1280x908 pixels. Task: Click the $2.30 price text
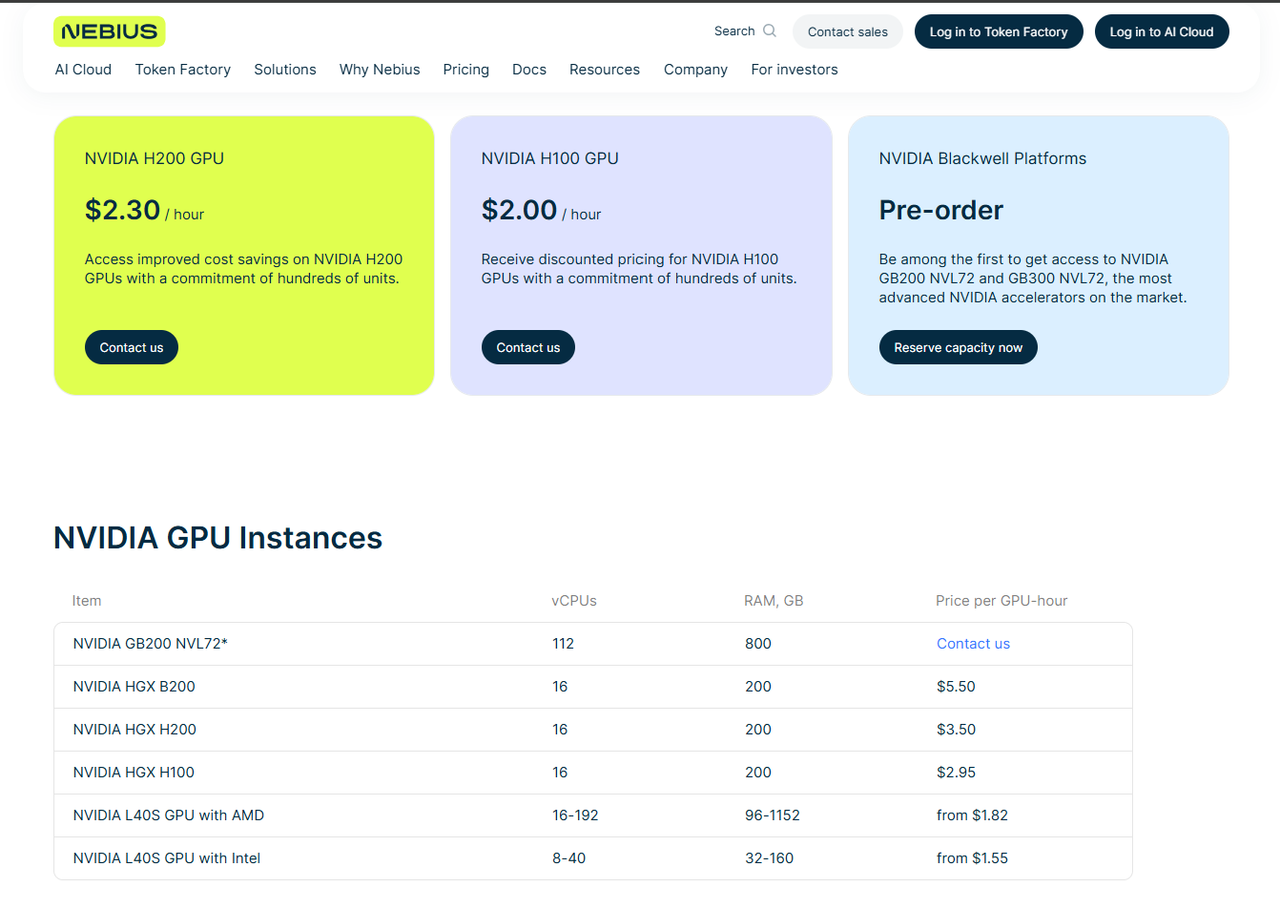click(x=123, y=210)
